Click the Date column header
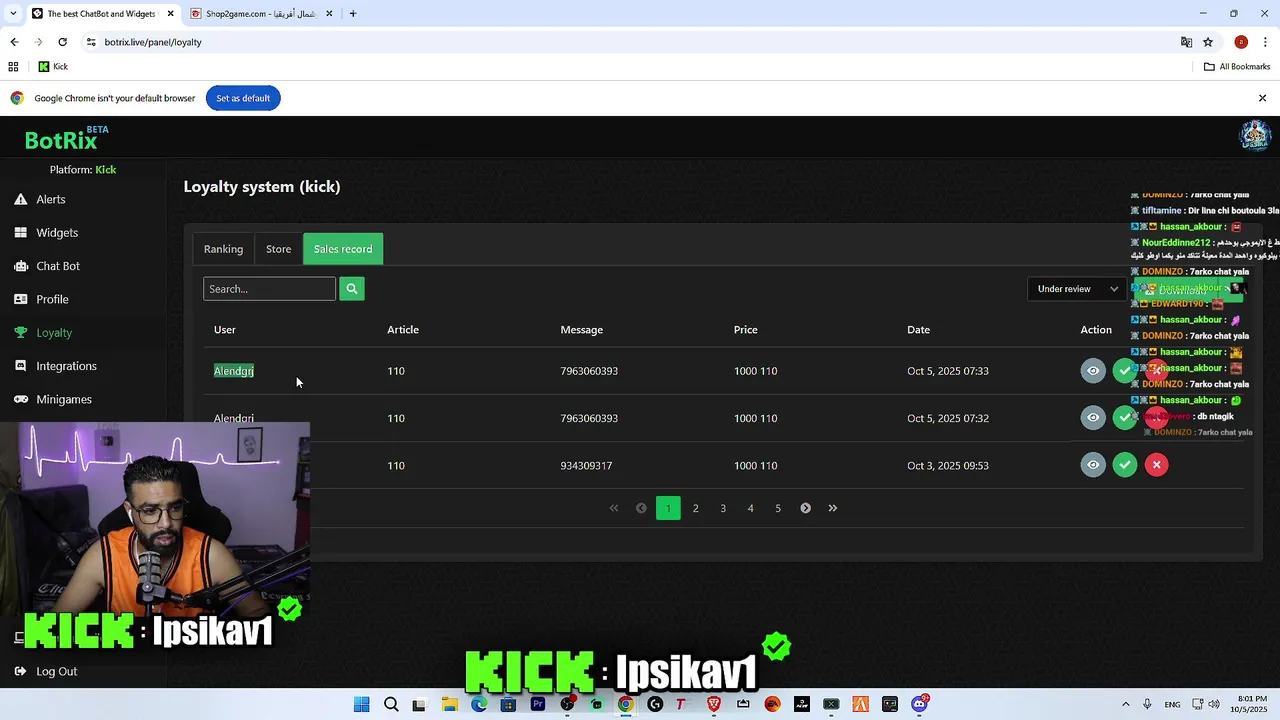 918,330
